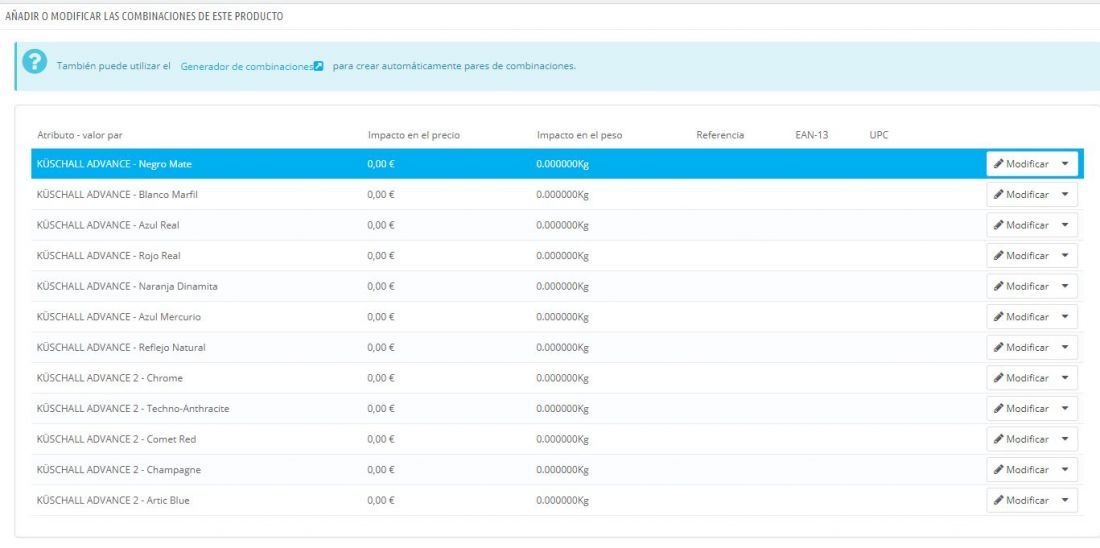Open the Generador de combinaciones link
Viewport: 1100px width, 548px height.
(x=246, y=66)
